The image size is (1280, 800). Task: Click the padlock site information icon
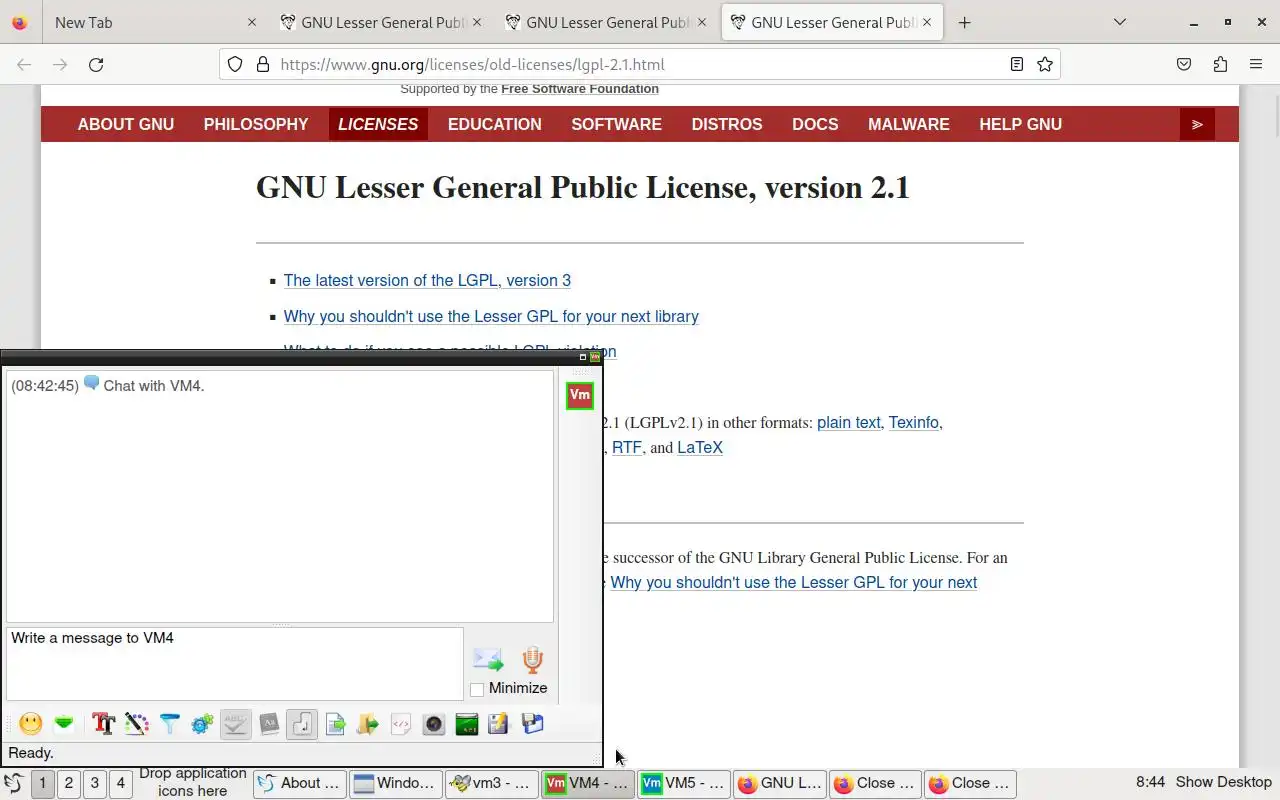point(263,64)
